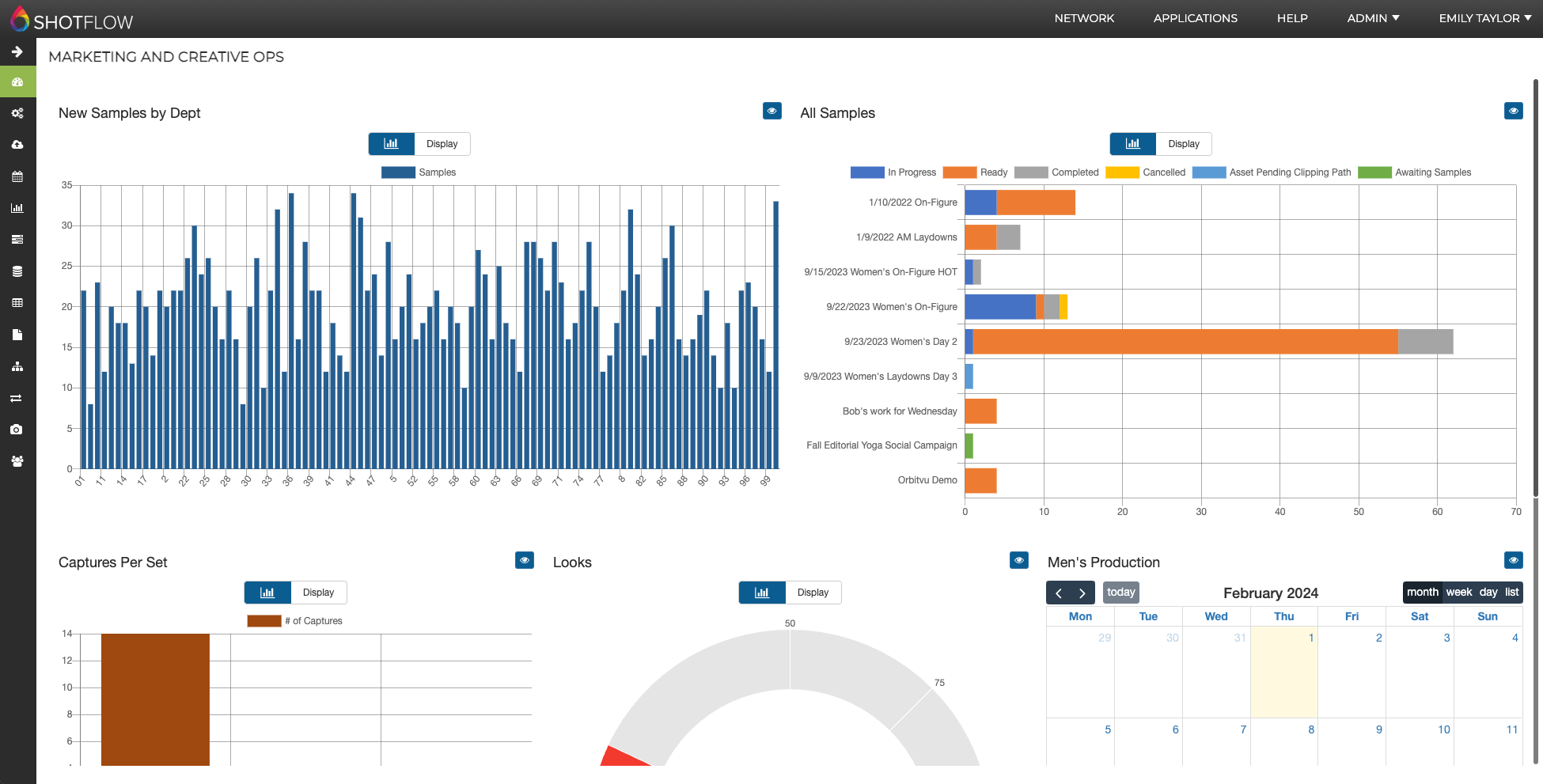
Task: Select February 8 in the calendar
Action: tap(1311, 729)
